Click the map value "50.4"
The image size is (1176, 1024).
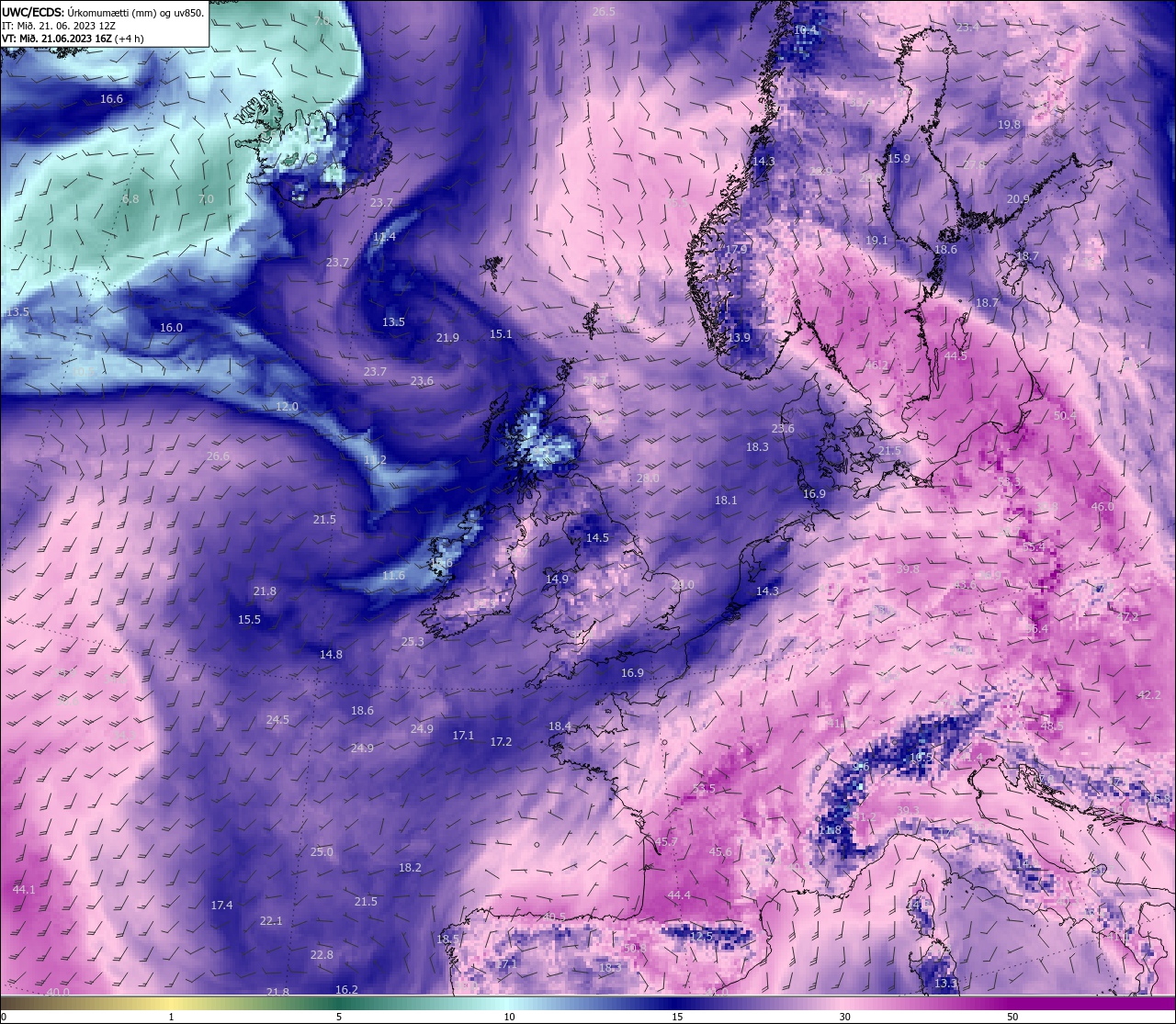point(1064,416)
